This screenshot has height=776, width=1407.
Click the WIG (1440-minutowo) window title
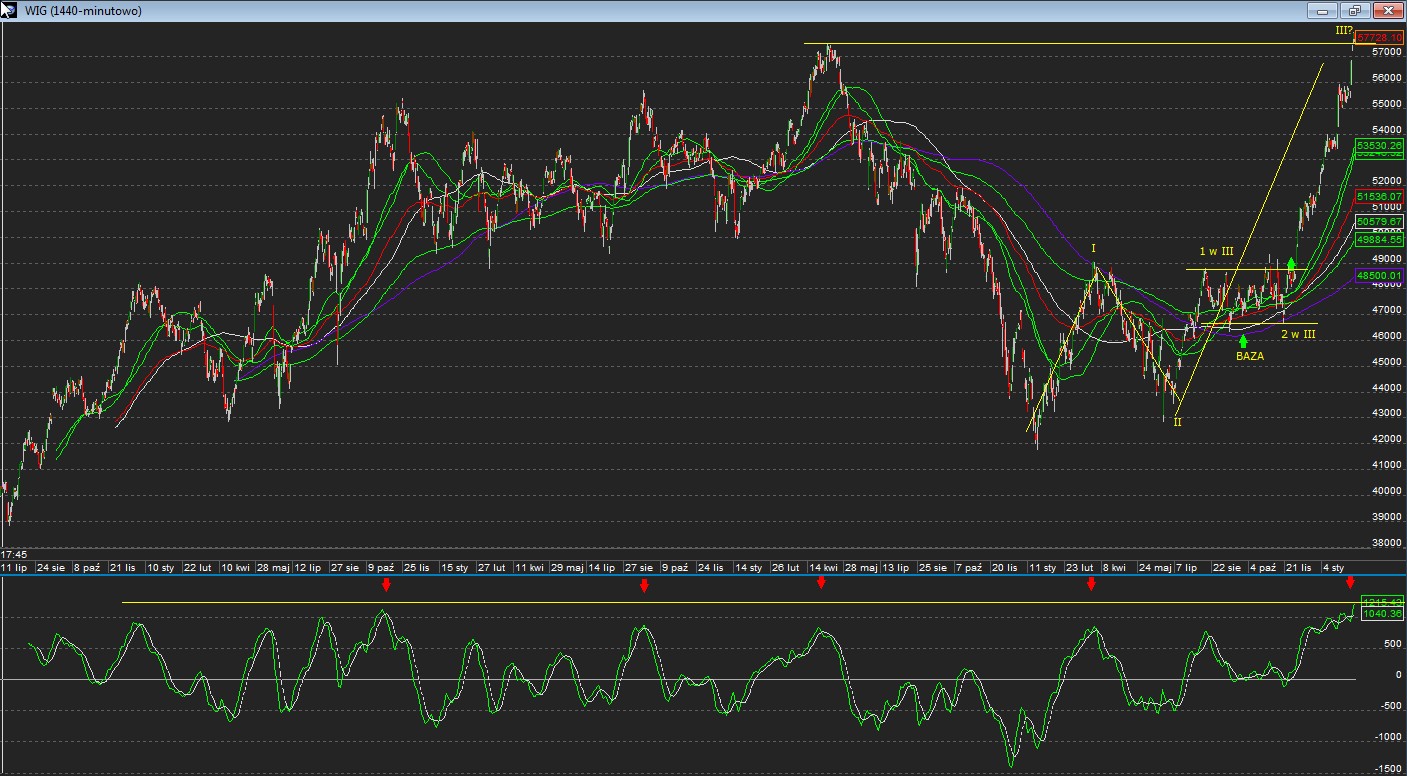coord(85,11)
